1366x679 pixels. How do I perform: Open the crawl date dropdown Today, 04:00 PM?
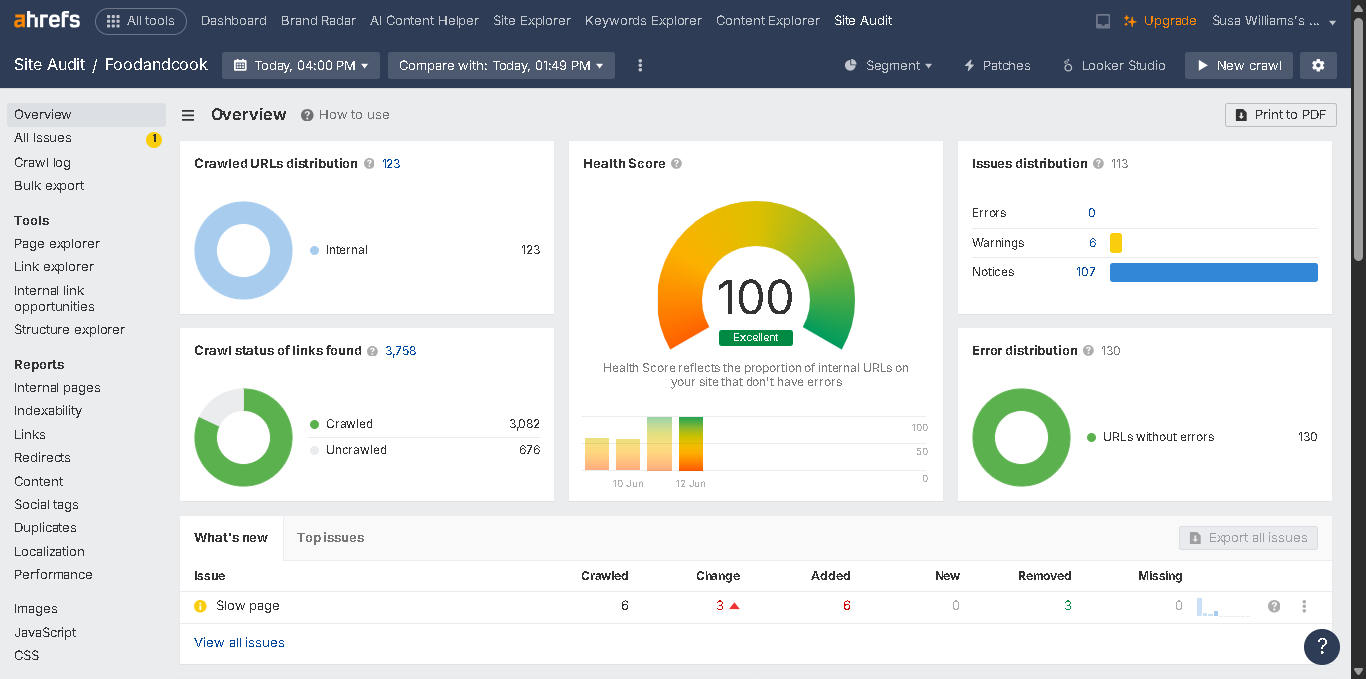(x=301, y=65)
